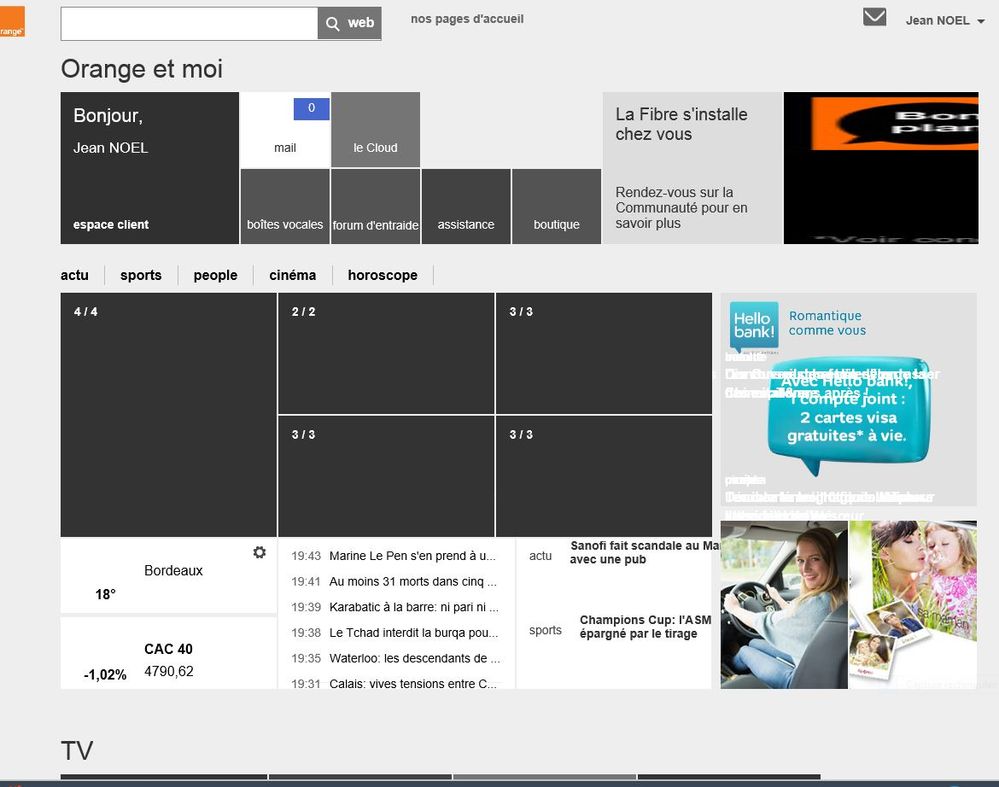Open the assistance tile
The image size is (999, 787).
click(466, 206)
